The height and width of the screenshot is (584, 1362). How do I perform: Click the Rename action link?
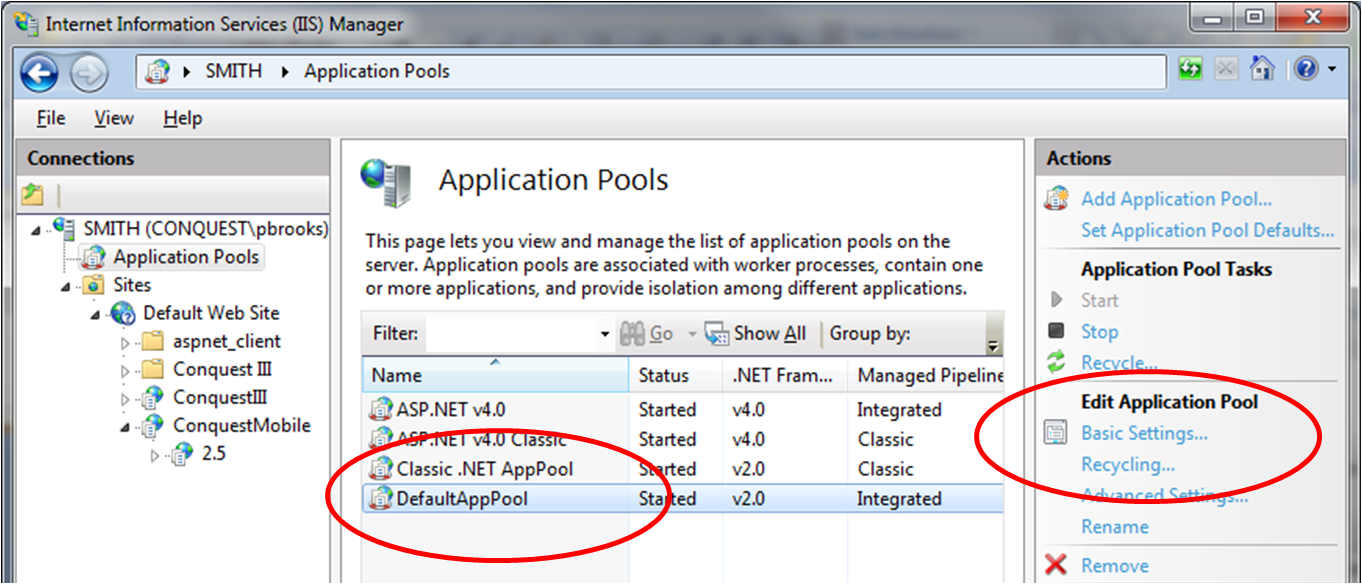point(1114,526)
